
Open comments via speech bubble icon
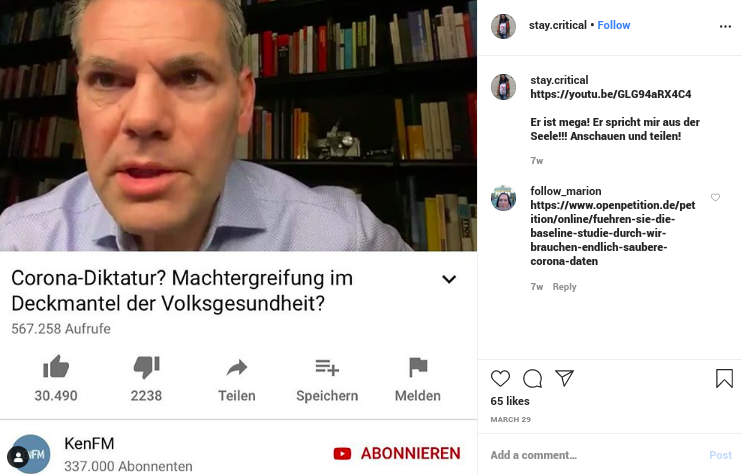coord(532,378)
